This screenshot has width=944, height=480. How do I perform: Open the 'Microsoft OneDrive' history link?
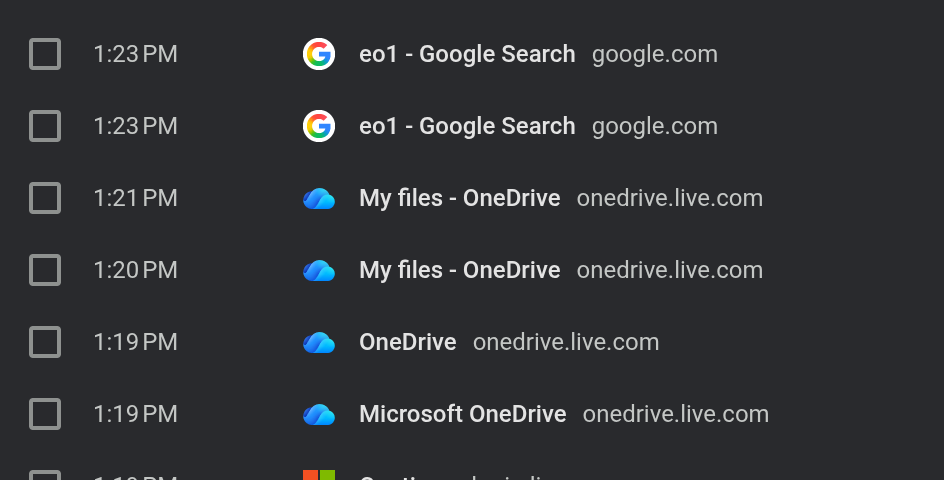click(x=462, y=414)
